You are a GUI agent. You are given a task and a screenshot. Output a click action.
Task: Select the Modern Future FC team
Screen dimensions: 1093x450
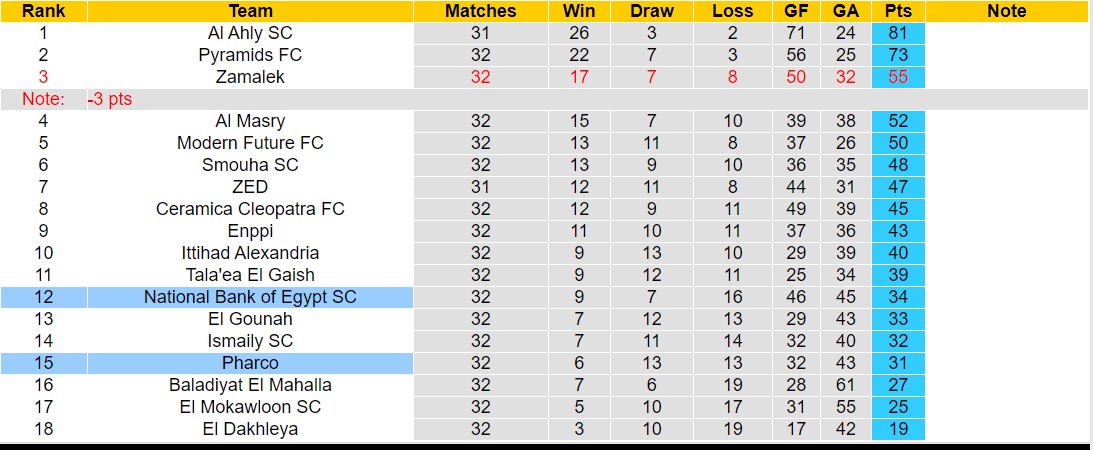250,143
